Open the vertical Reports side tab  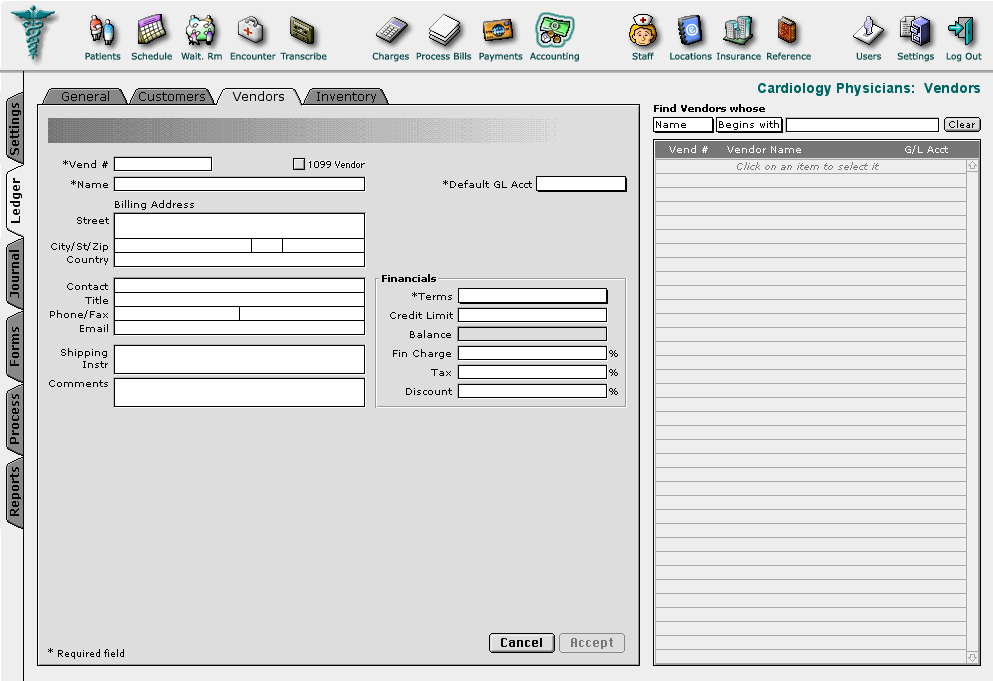pos(15,492)
